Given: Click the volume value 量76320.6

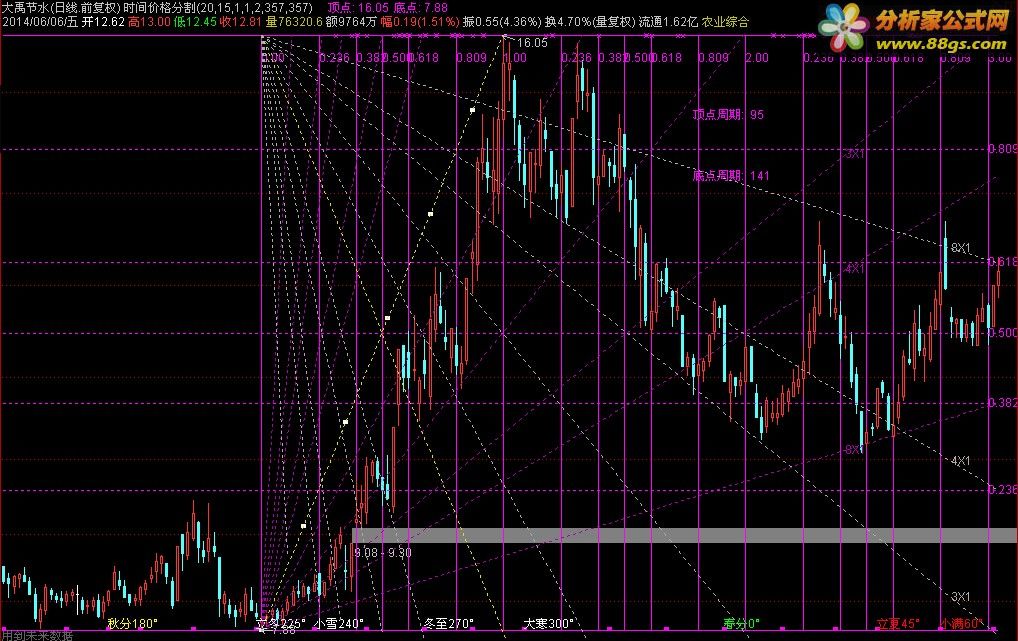Looking at the screenshot, I should [x=293, y=22].
